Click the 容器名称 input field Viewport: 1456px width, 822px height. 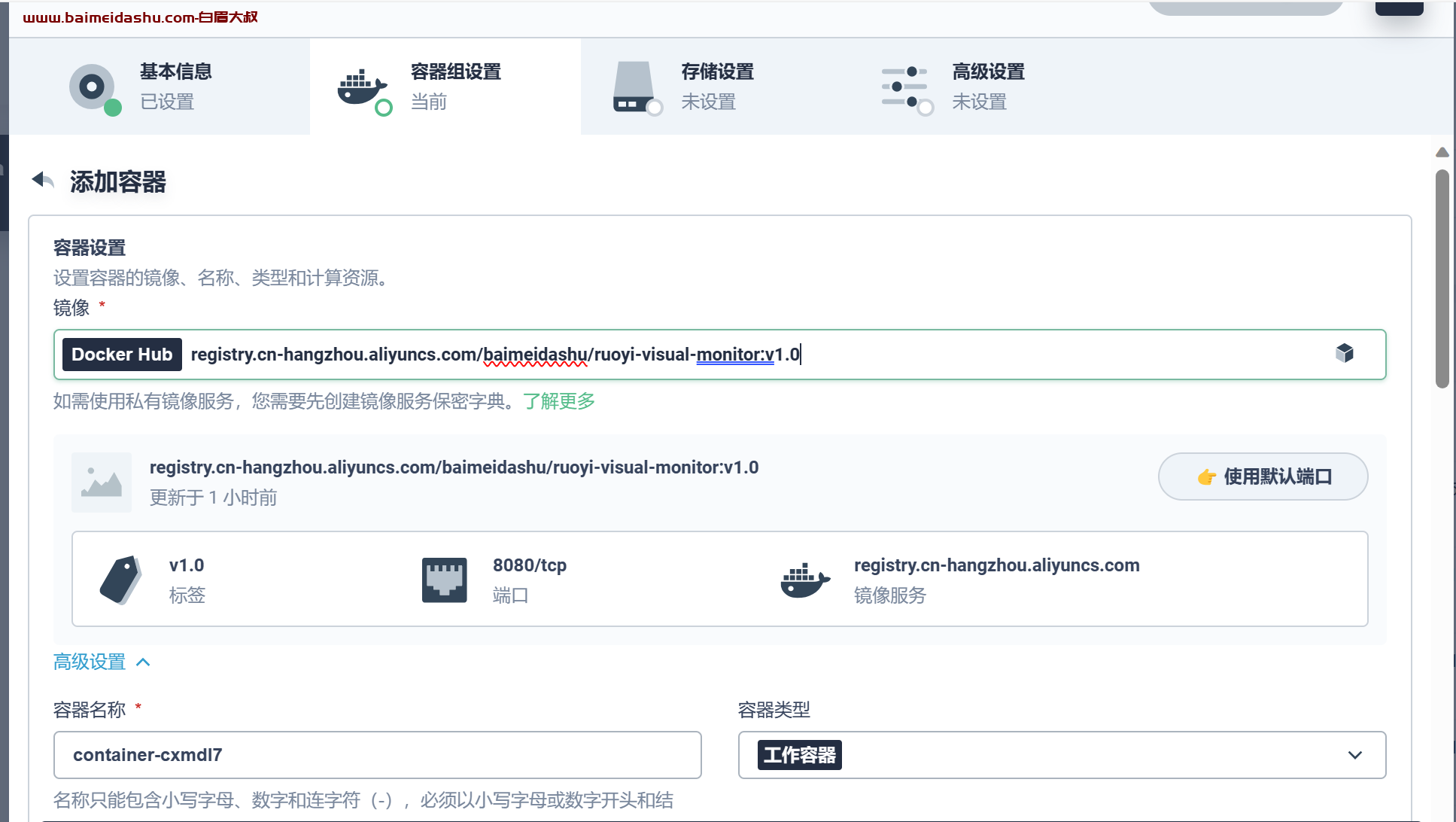[x=378, y=755]
